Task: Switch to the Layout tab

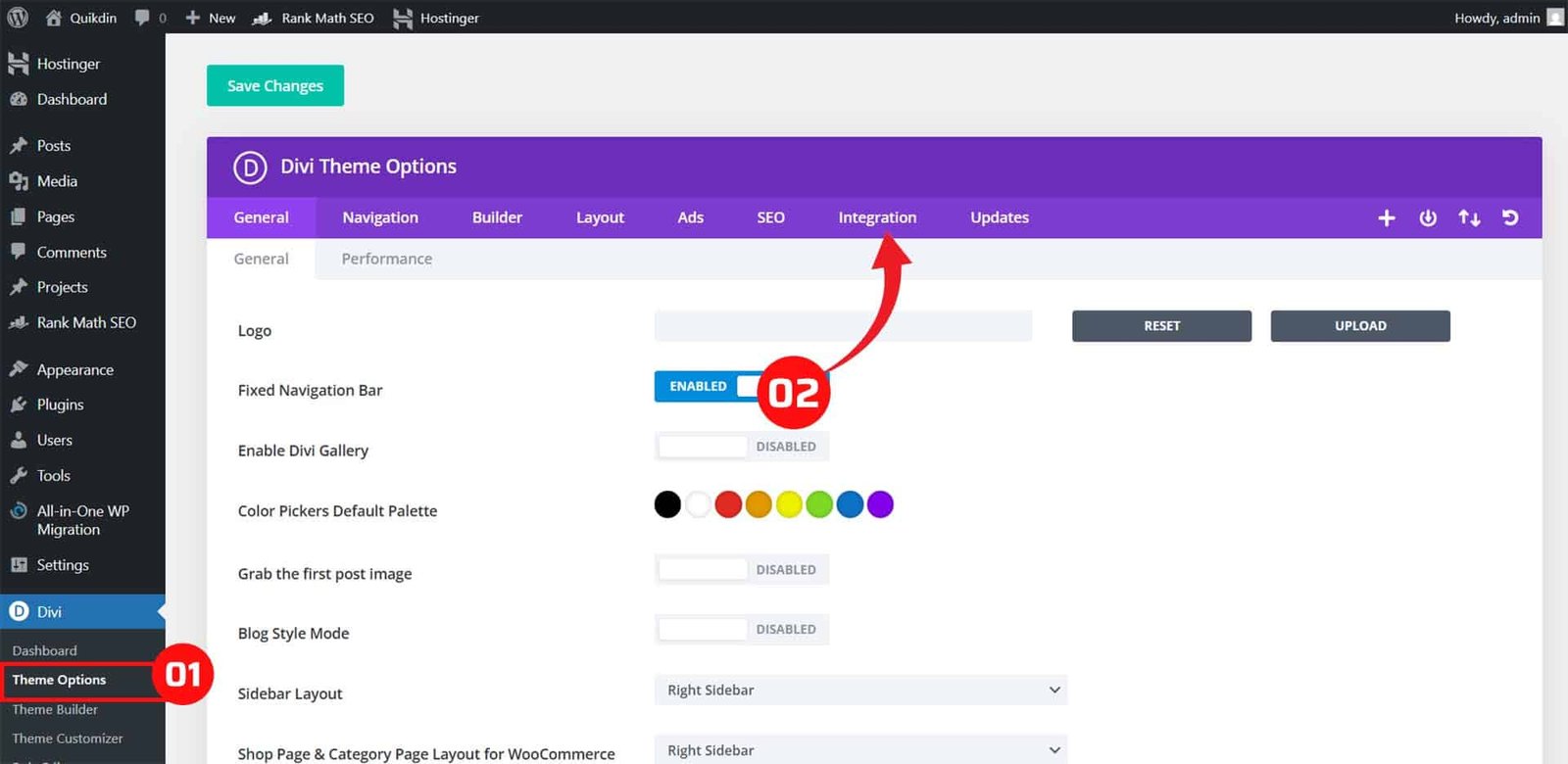Action: click(600, 217)
